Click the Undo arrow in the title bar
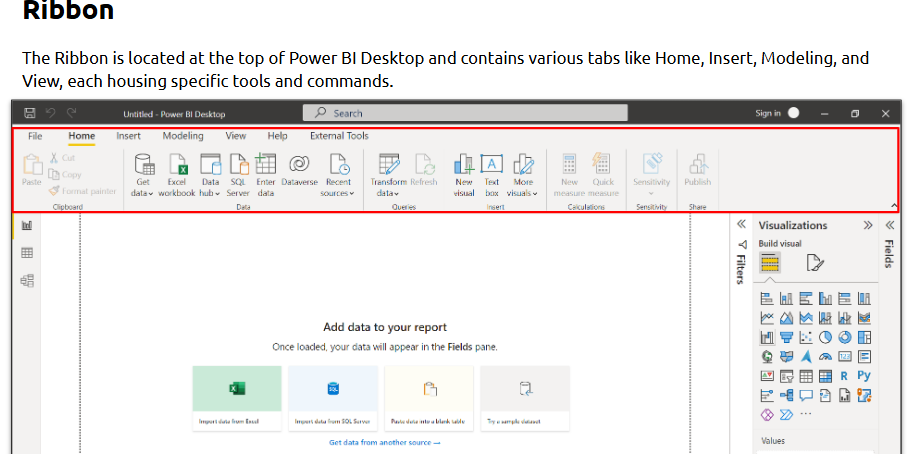The image size is (913, 454). [x=51, y=113]
